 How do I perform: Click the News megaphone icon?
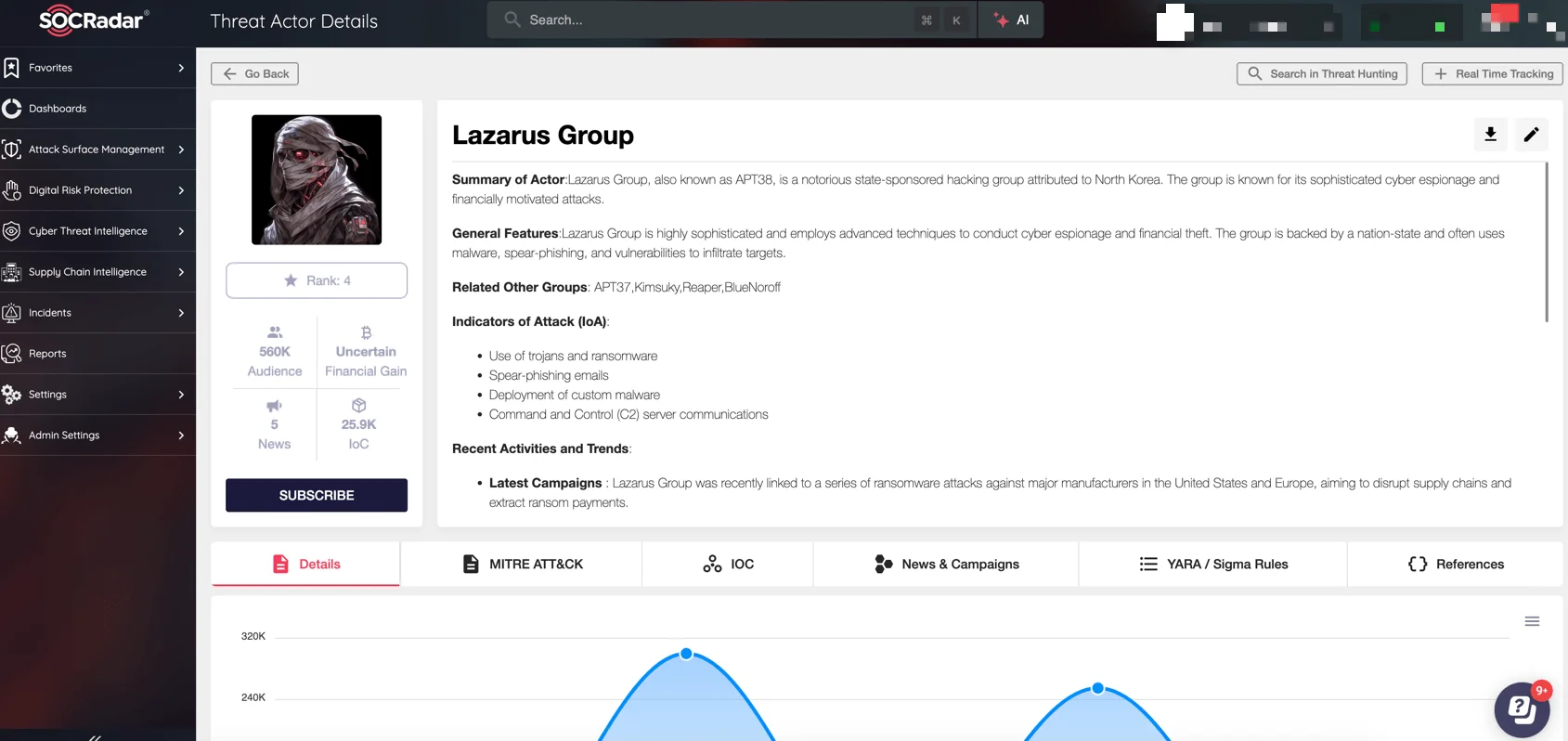click(x=274, y=406)
